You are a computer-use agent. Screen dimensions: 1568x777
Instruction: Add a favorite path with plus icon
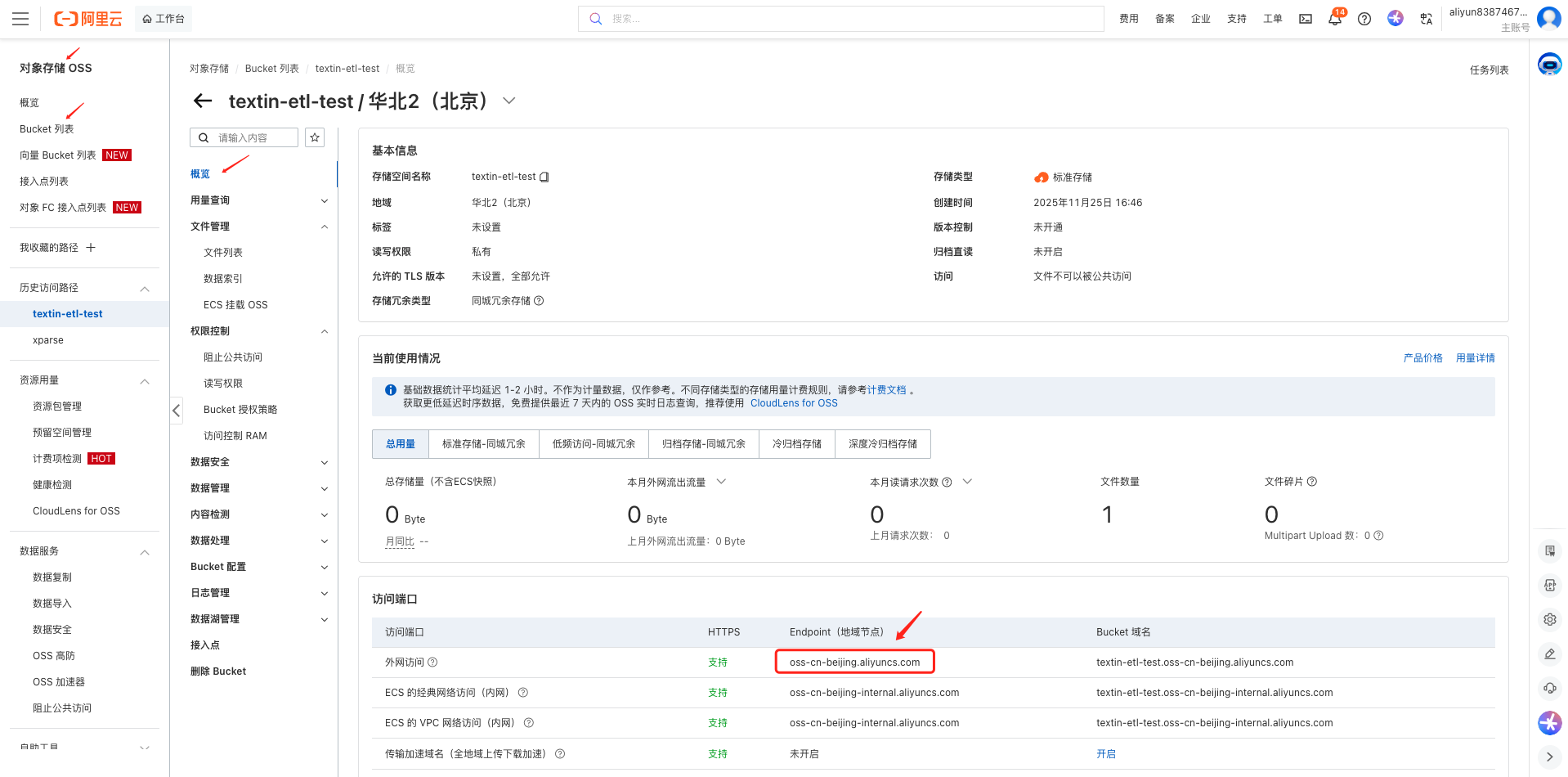pyautogui.click(x=91, y=247)
